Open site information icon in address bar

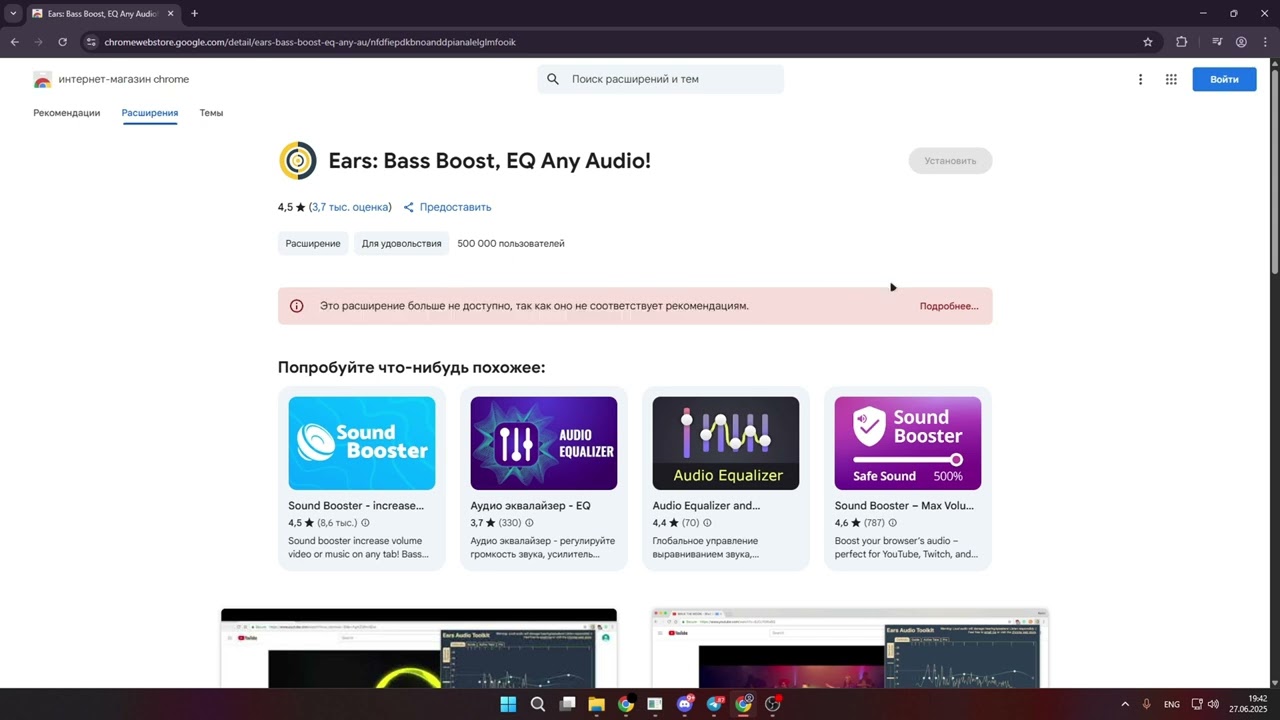click(91, 42)
